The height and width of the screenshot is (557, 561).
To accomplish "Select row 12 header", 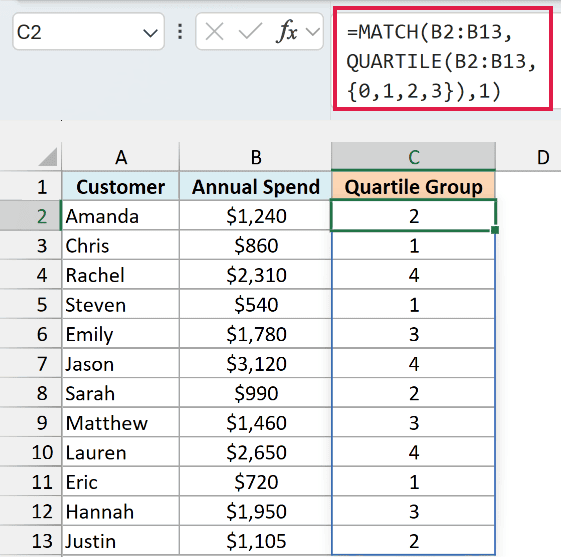I will [31, 511].
